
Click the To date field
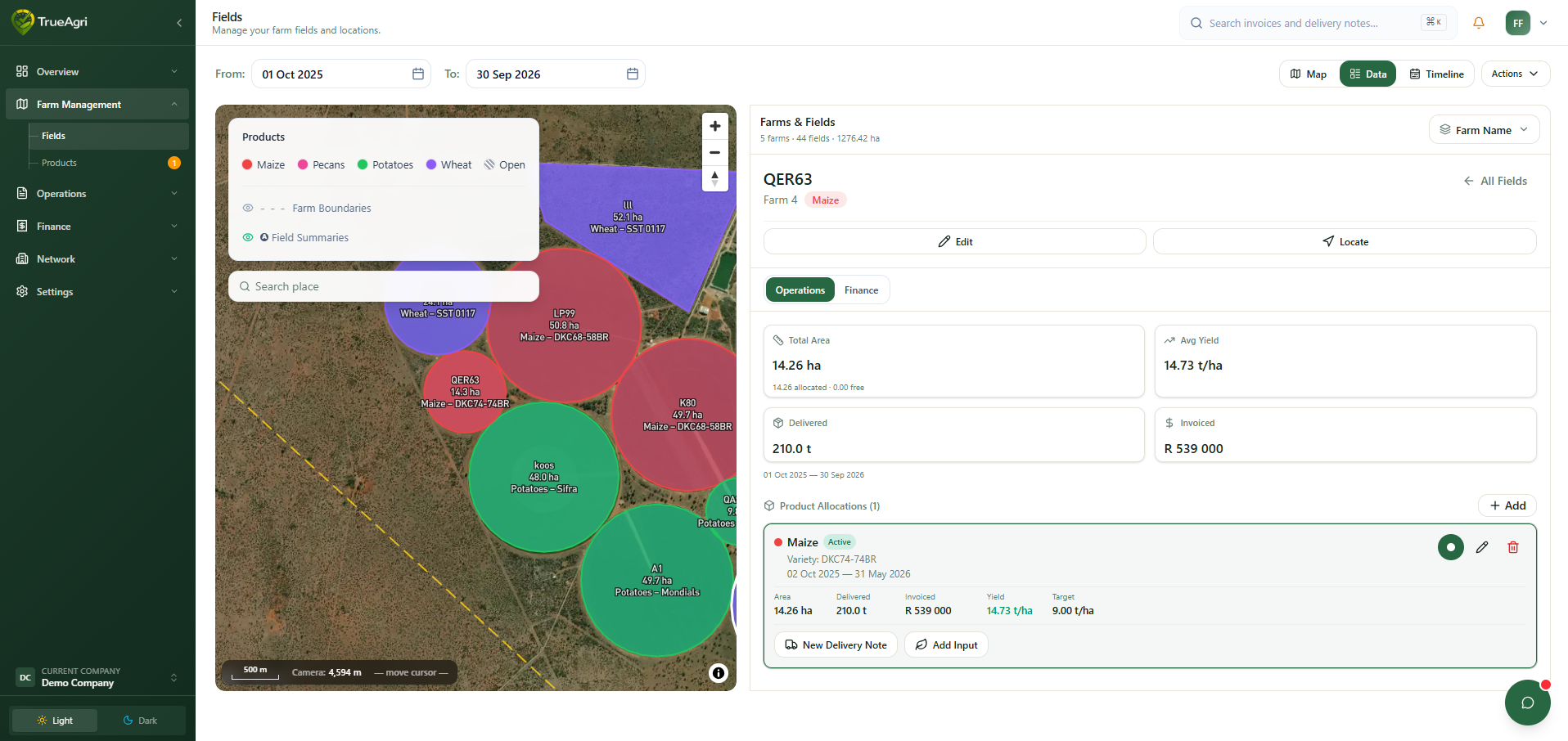[556, 74]
